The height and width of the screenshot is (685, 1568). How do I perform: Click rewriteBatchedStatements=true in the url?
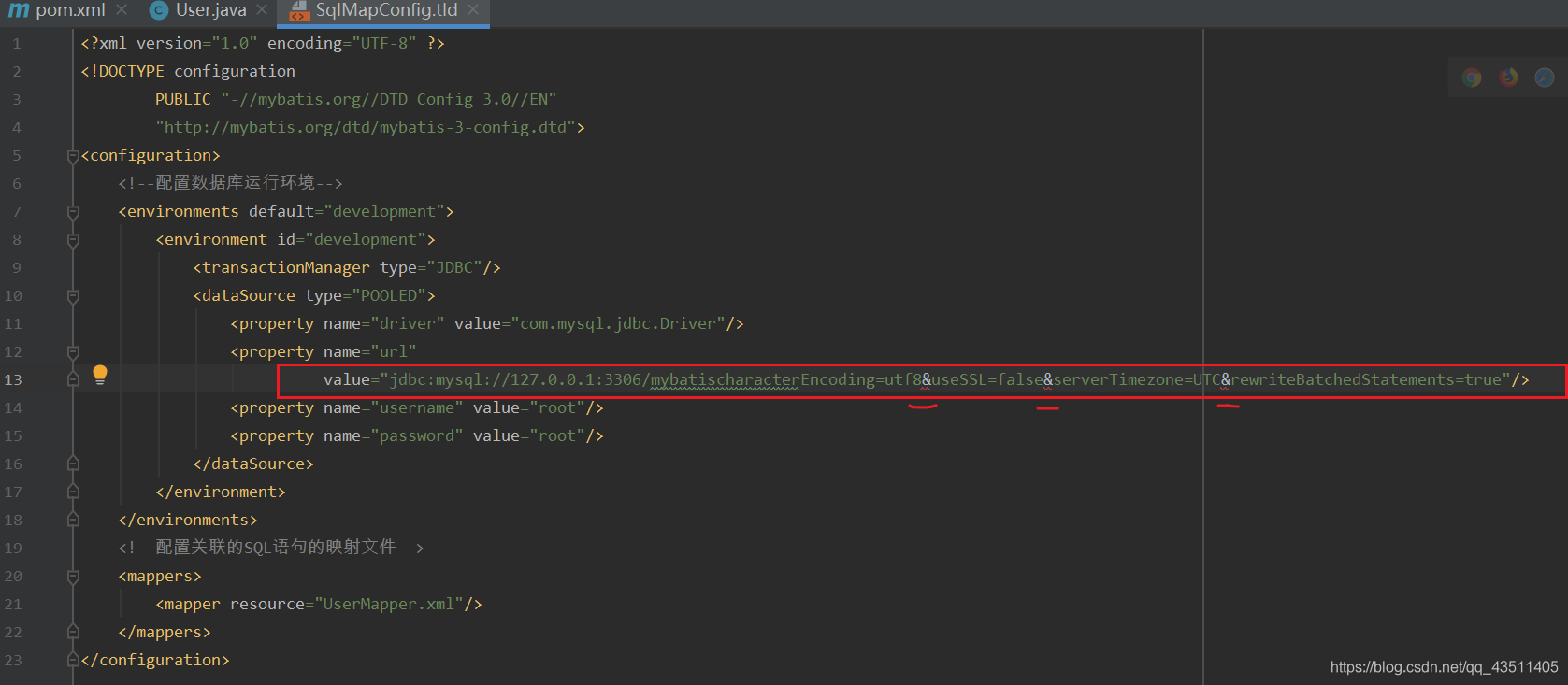[x=1366, y=379]
